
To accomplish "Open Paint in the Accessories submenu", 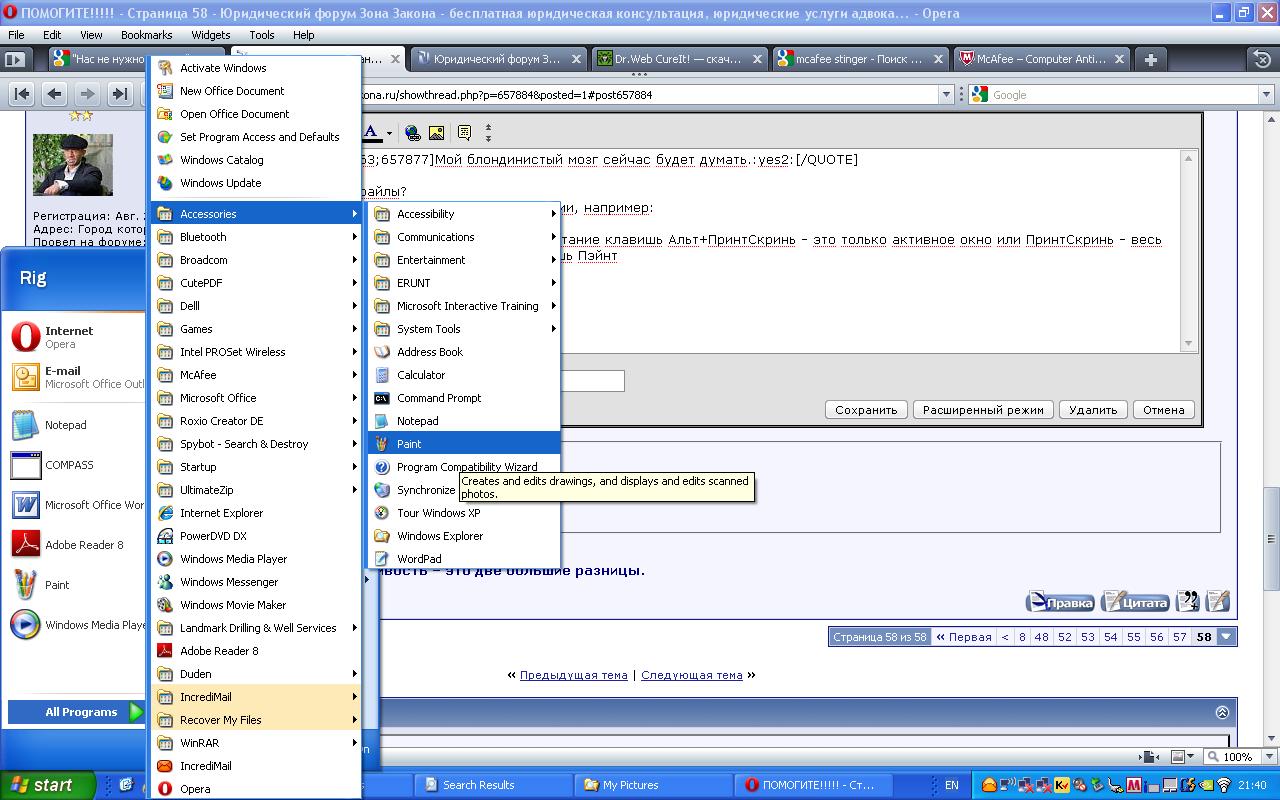I will (464, 444).
